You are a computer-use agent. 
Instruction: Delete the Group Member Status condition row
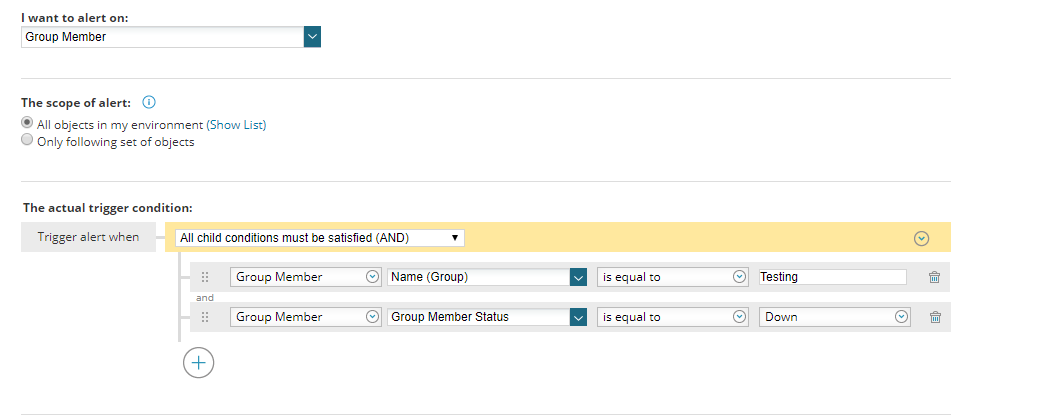[x=935, y=317]
